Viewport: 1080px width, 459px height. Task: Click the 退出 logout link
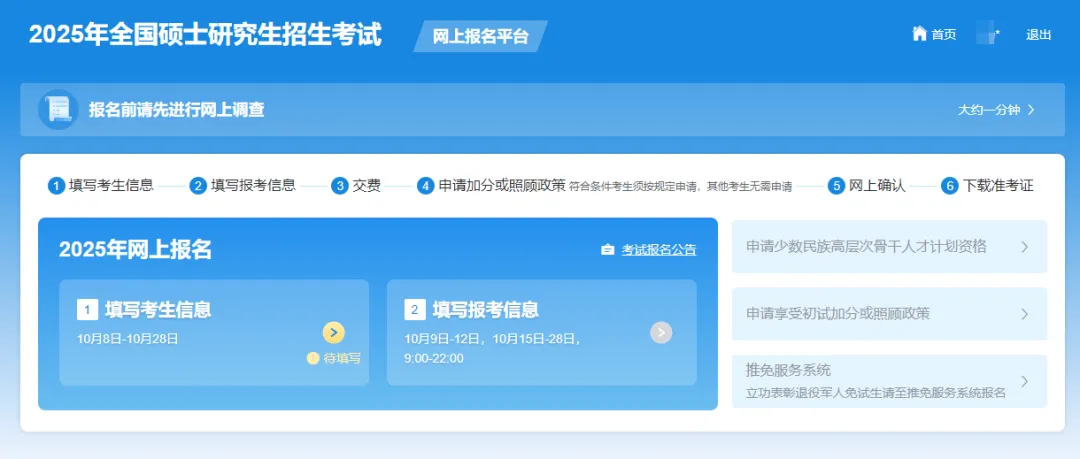pyautogui.click(x=1039, y=34)
